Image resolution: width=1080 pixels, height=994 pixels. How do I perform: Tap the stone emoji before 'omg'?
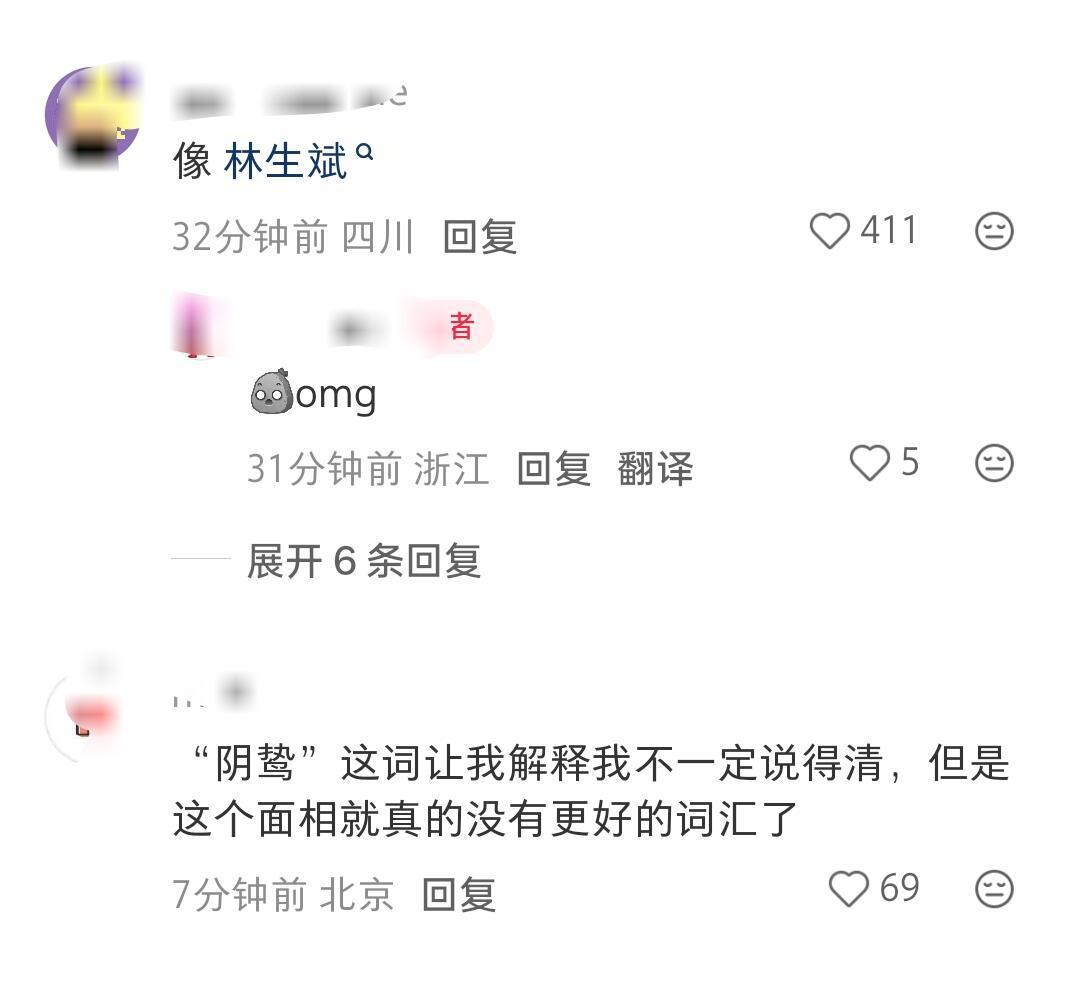pos(271,391)
